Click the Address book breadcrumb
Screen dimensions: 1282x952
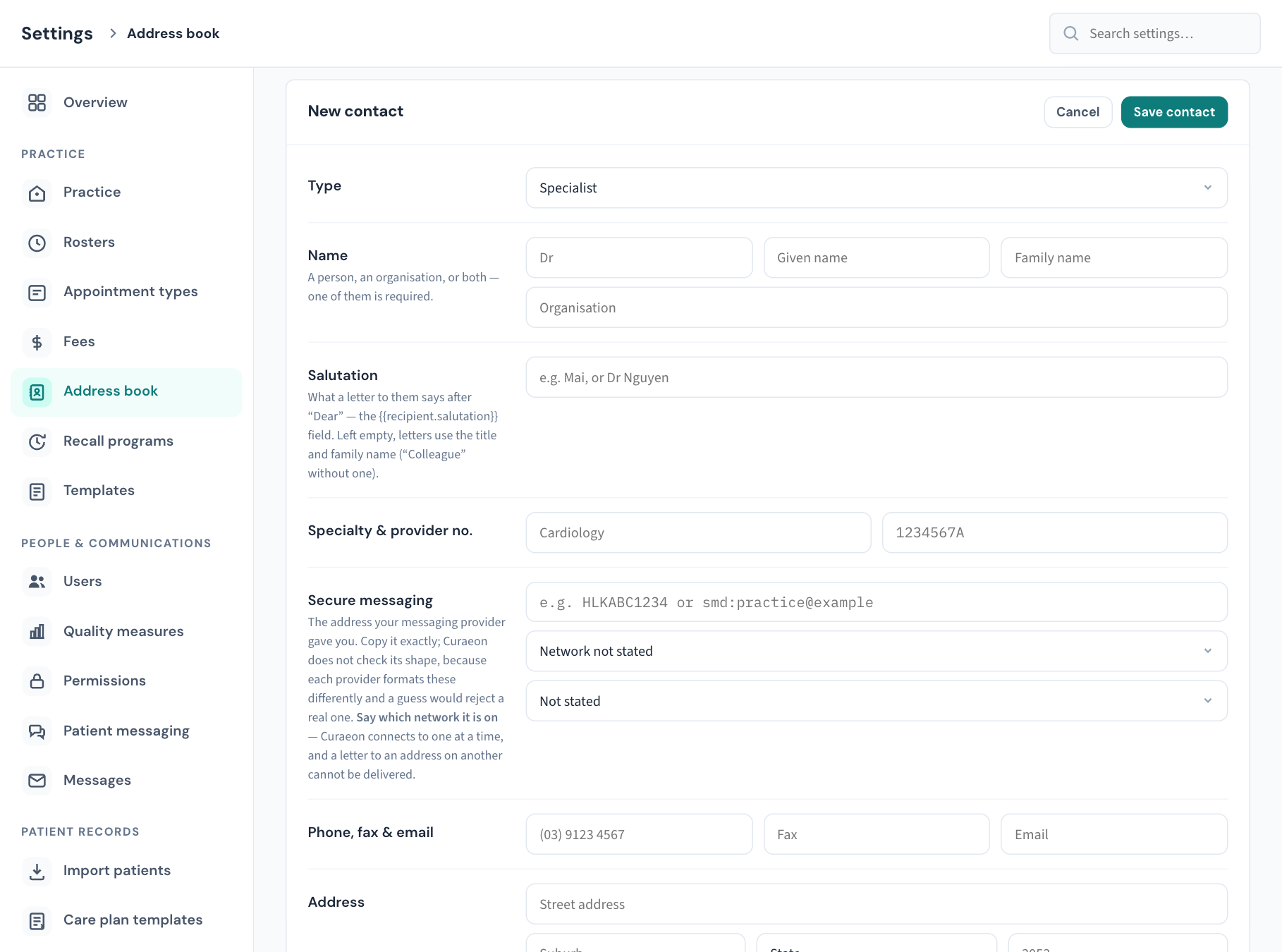(x=173, y=33)
